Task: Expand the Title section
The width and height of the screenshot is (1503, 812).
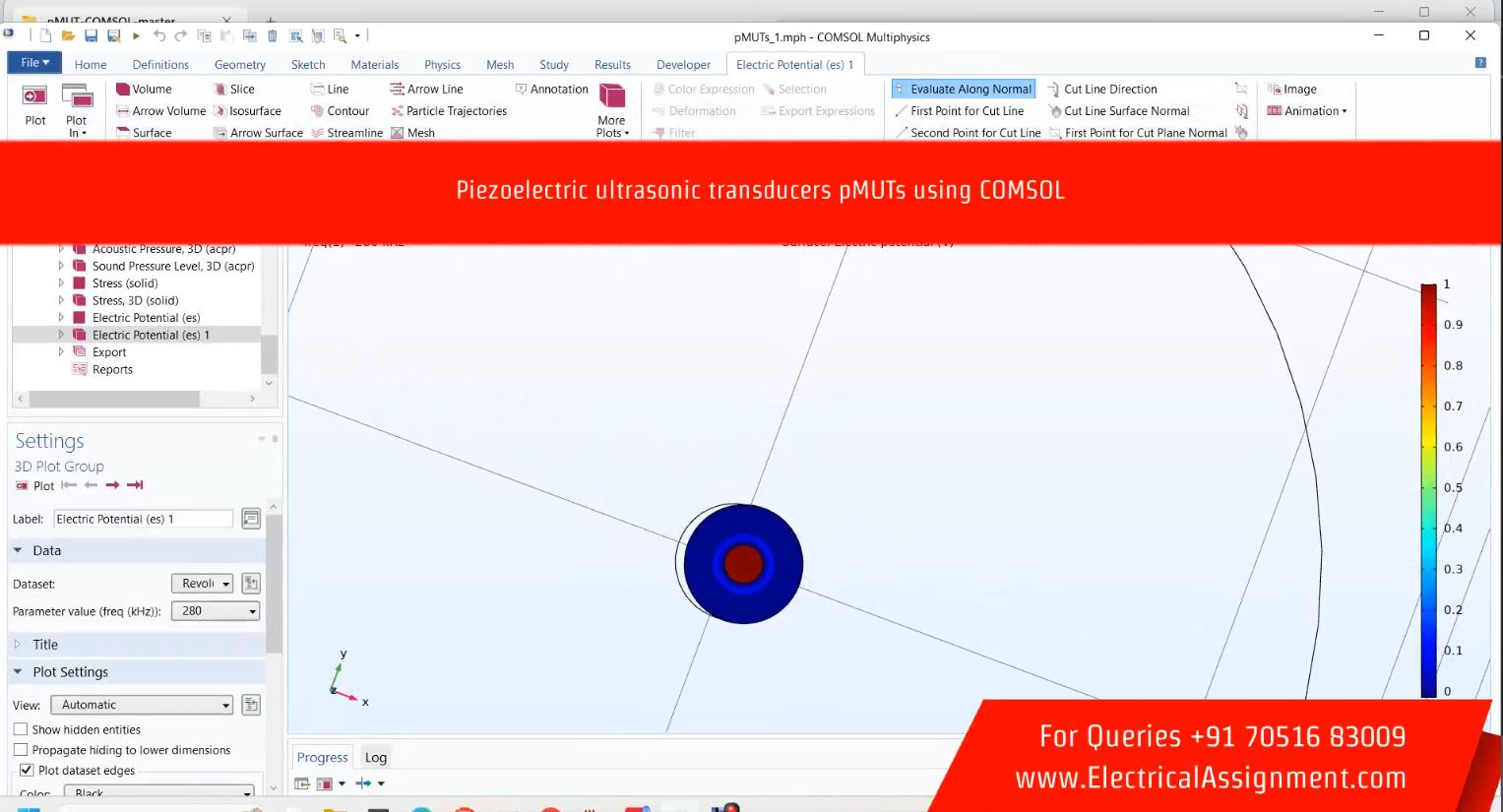Action: pos(17,645)
